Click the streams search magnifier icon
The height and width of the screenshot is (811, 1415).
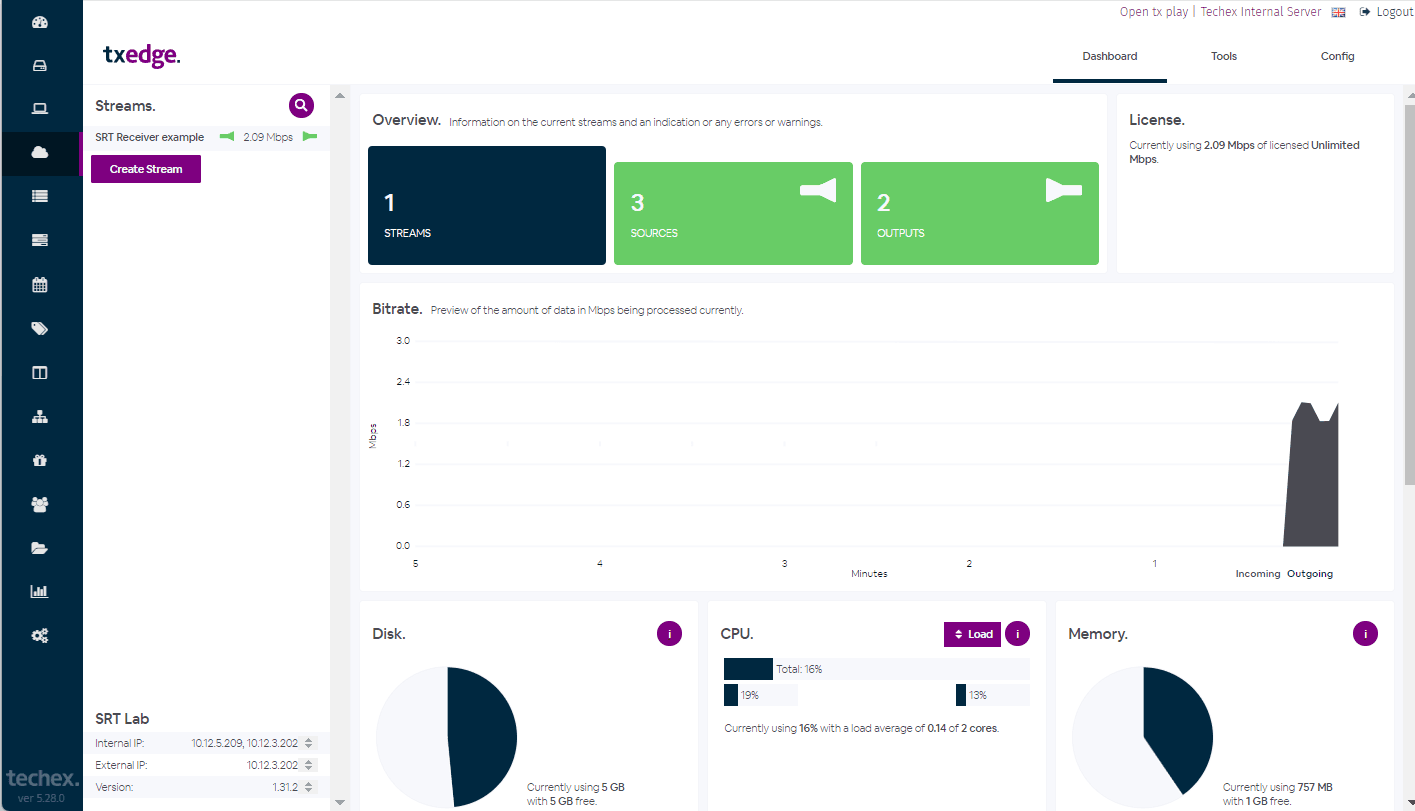click(301, 105)
